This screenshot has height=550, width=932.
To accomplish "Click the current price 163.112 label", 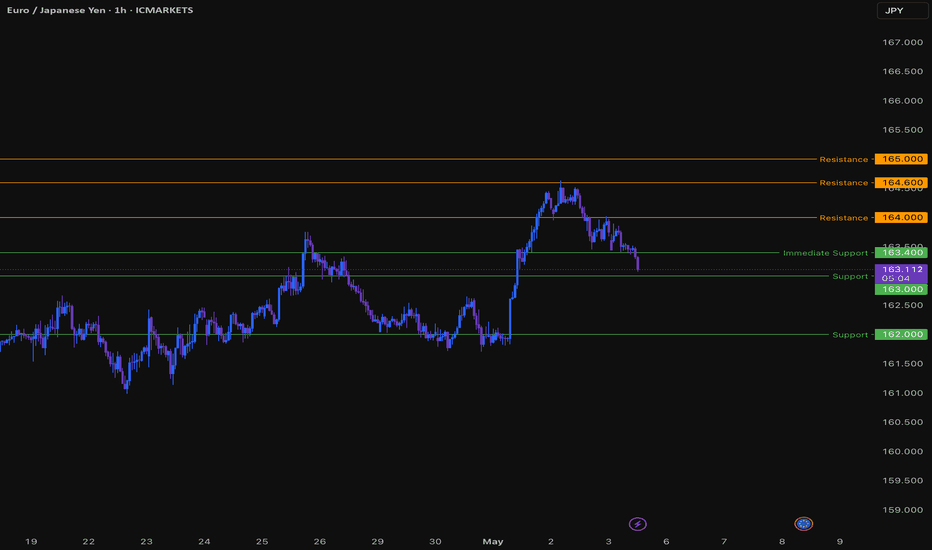I will (901, 274).
